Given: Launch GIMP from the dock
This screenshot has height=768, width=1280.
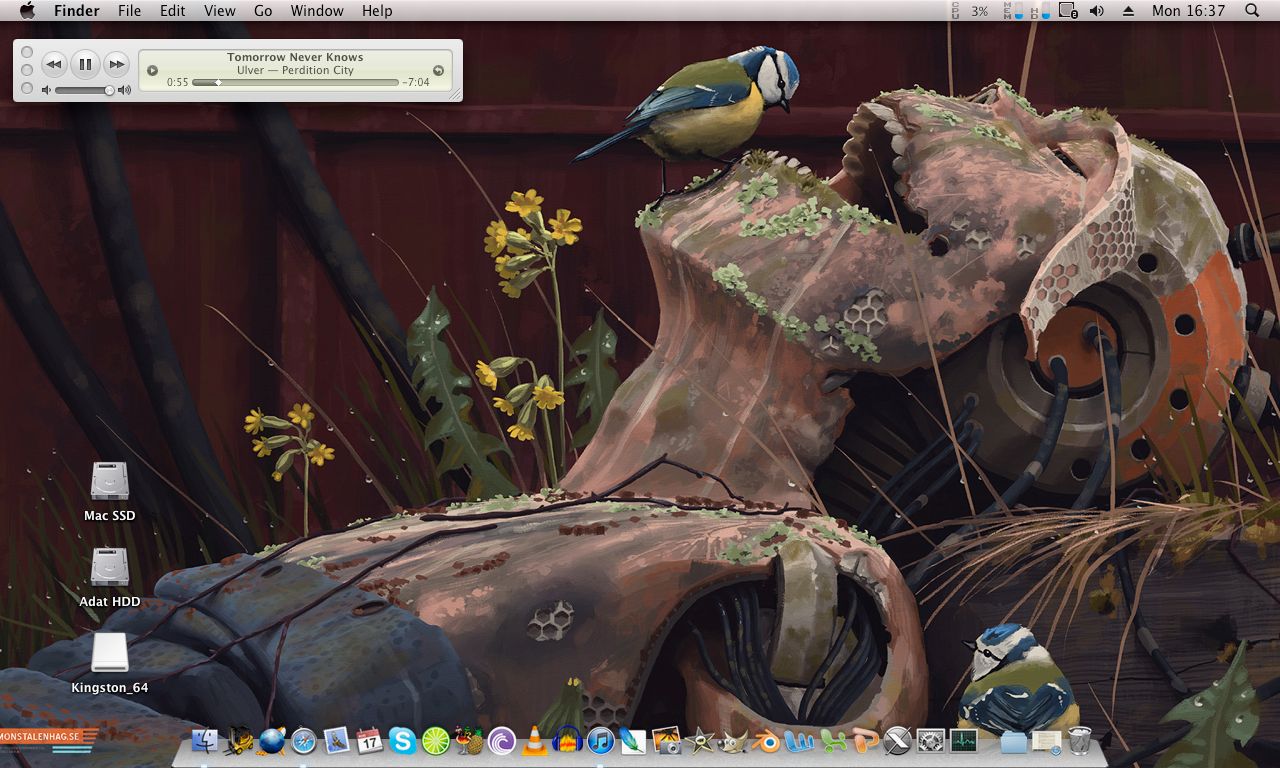Looking at the screenshot, I should [x=733, y=741].
